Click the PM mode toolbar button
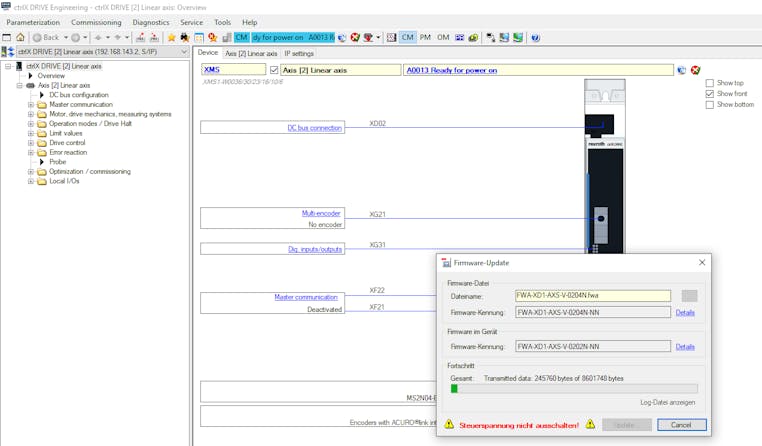 425,37
